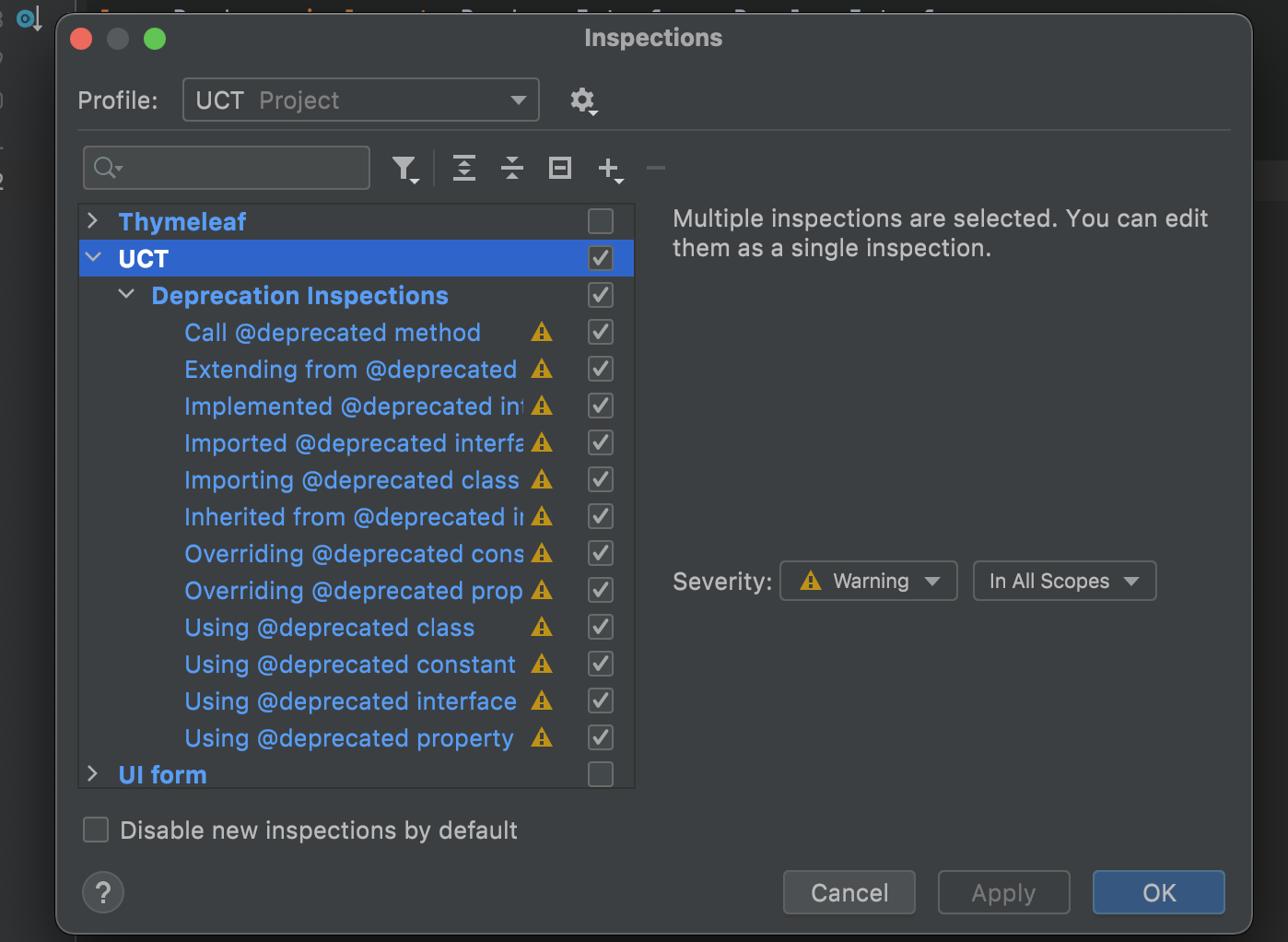1288x942 pixels.
Task: Uncheck the UCT group checkbox
Action: [x=601, y=258]
